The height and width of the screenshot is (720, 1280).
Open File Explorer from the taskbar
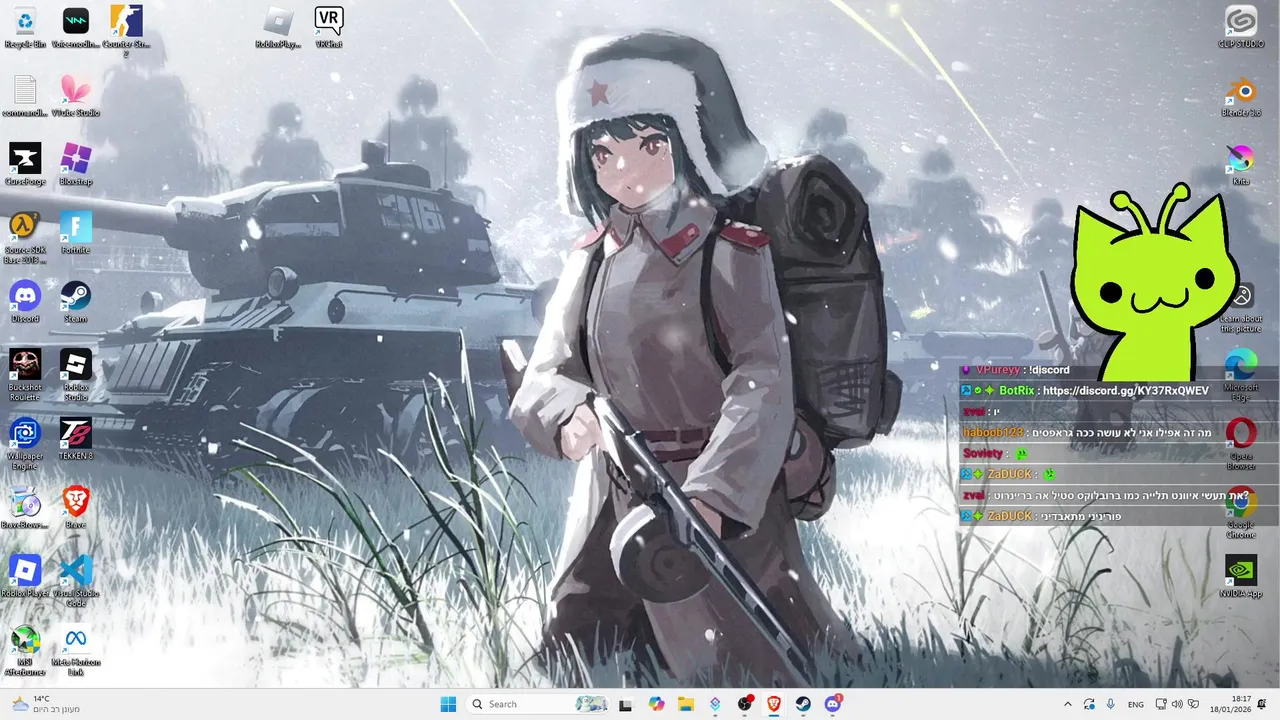pyautogui.click(x=686, y=704)
